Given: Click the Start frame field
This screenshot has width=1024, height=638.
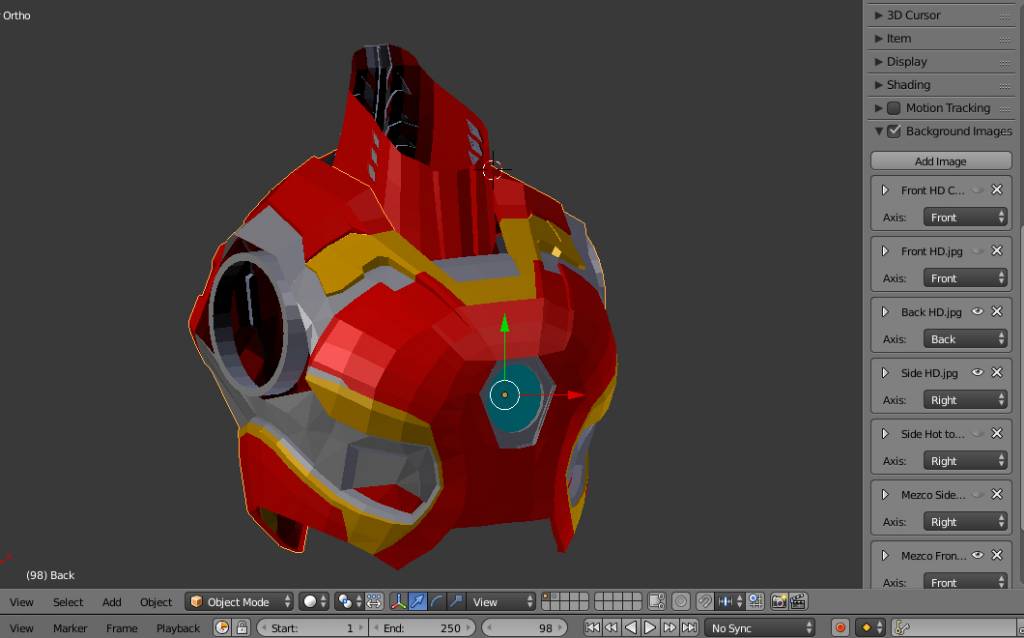Looking at the screenshot, I should 312,628.
